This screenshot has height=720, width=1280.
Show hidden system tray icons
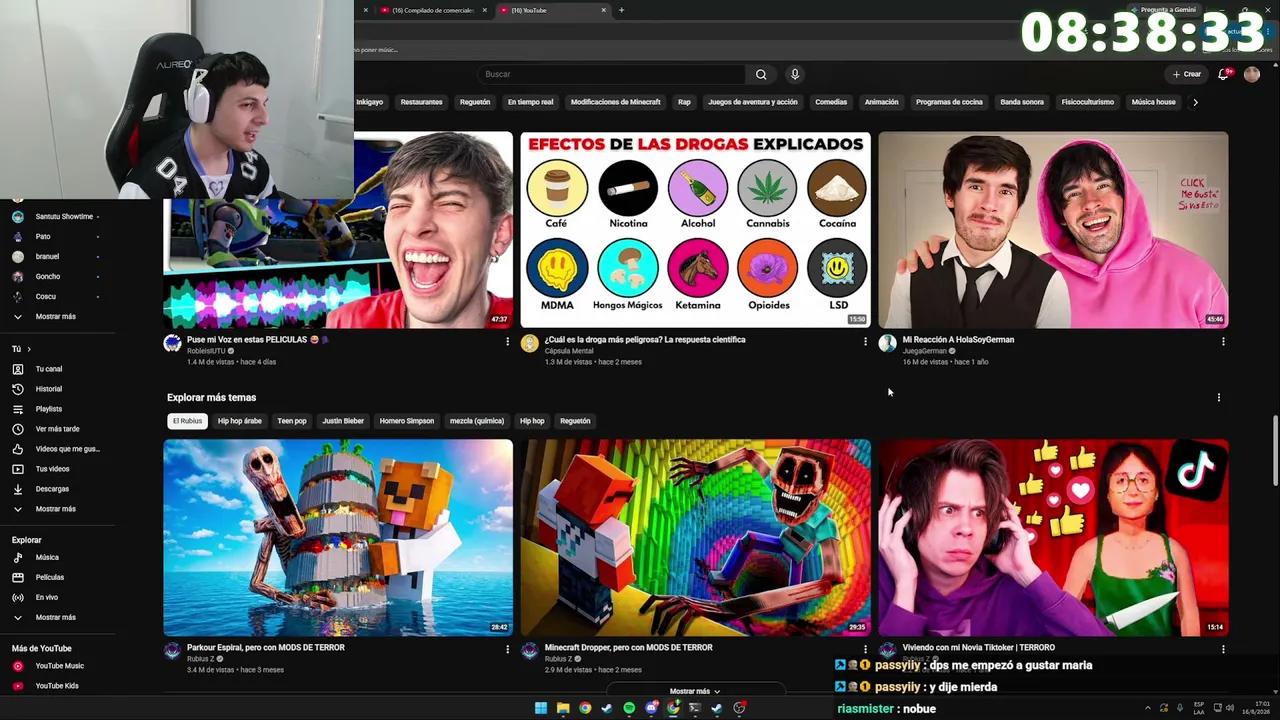(x=1147, y=708)
